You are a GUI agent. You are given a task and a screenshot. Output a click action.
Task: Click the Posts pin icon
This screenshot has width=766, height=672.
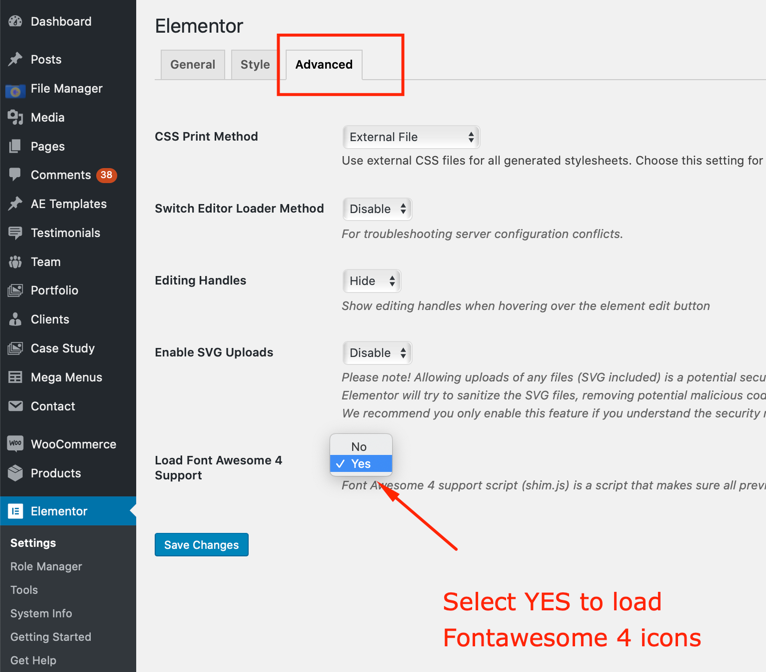pyautogui.click(x=15, y=60)
